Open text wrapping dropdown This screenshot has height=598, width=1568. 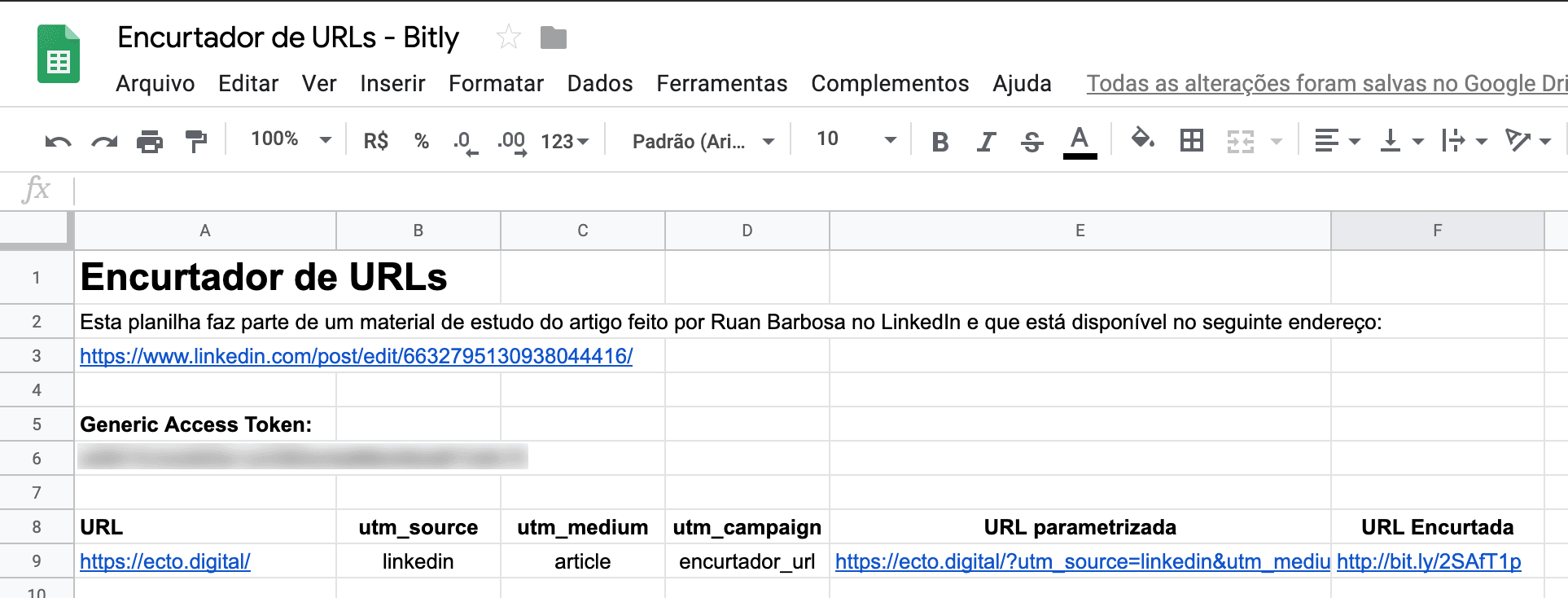pyautogui.click(x=1464, y=141)
